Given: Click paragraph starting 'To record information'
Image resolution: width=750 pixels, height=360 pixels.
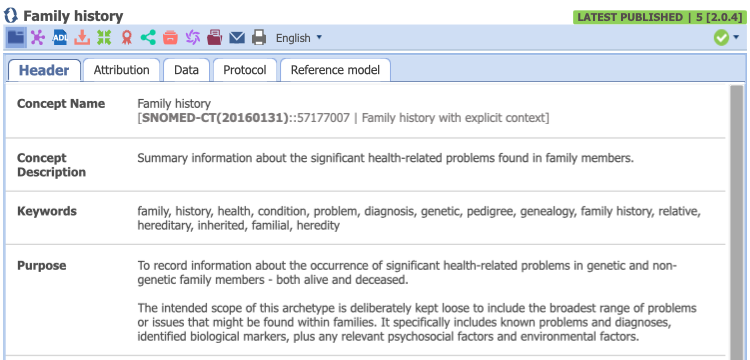Looking at the screenshot, I should click(x=408, y=273).
